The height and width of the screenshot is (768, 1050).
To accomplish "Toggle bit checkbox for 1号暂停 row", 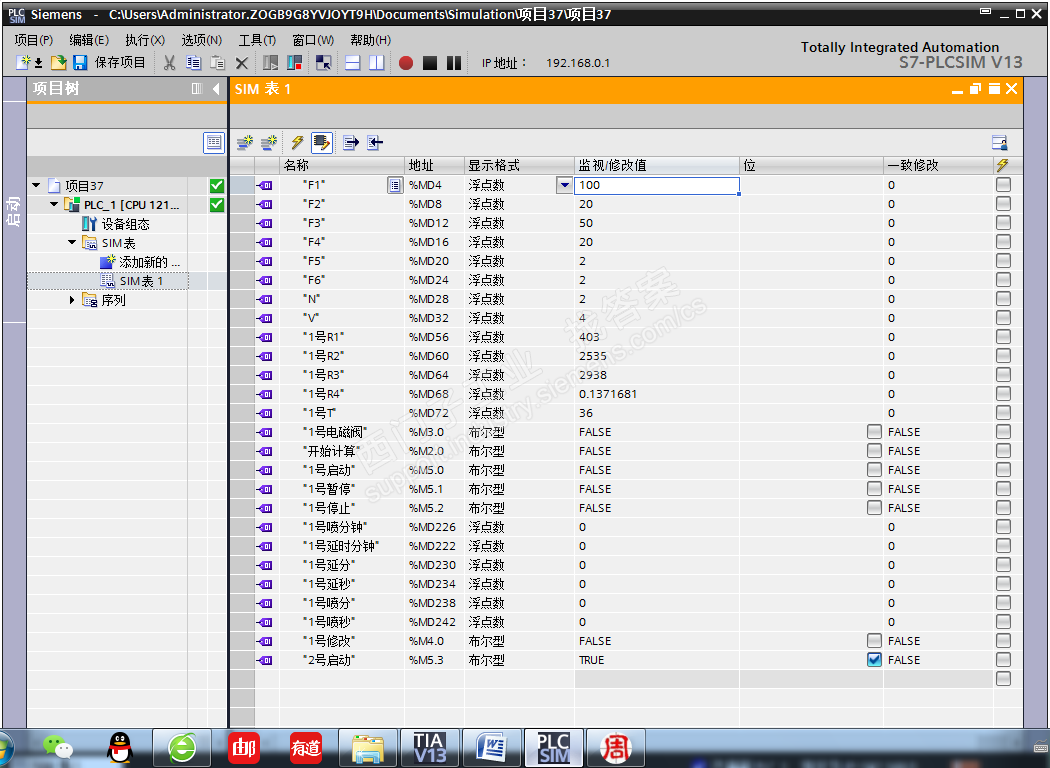I will coord(874,489).
